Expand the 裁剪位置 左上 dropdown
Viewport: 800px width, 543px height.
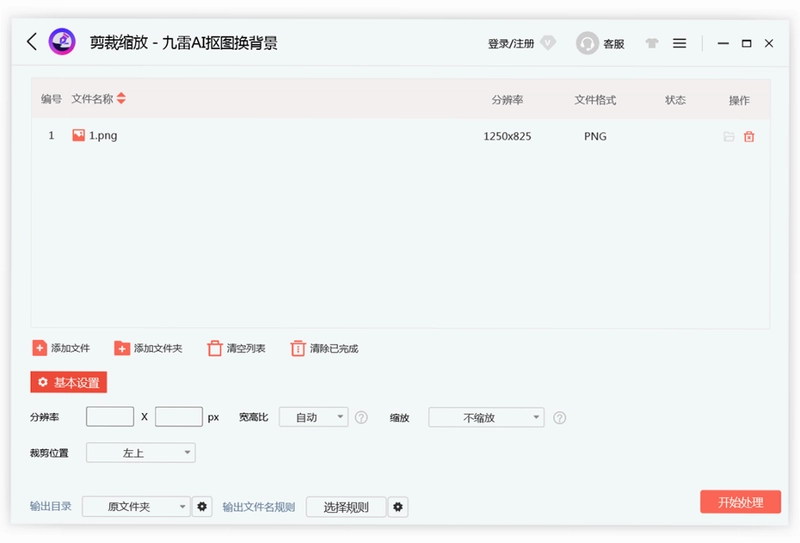[141, 453]
